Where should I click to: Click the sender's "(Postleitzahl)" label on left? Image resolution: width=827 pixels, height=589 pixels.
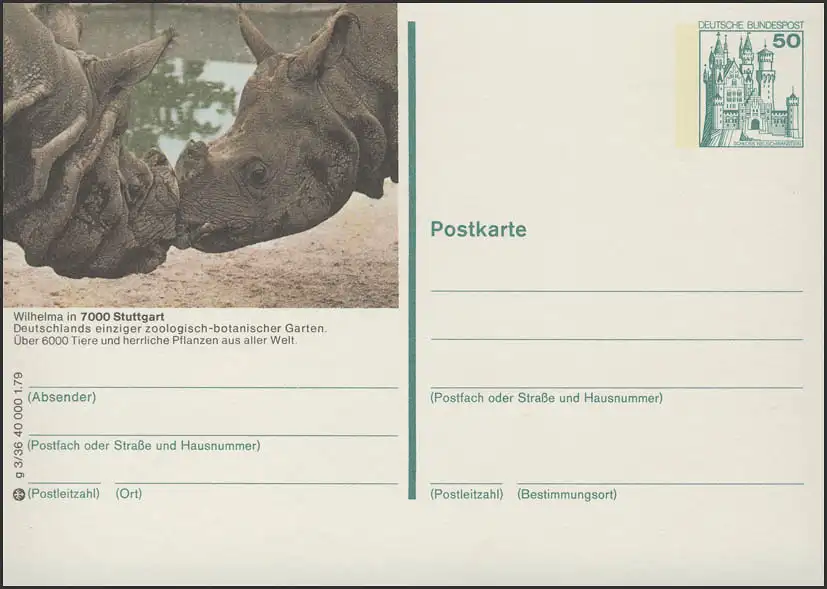pos(64,494)
